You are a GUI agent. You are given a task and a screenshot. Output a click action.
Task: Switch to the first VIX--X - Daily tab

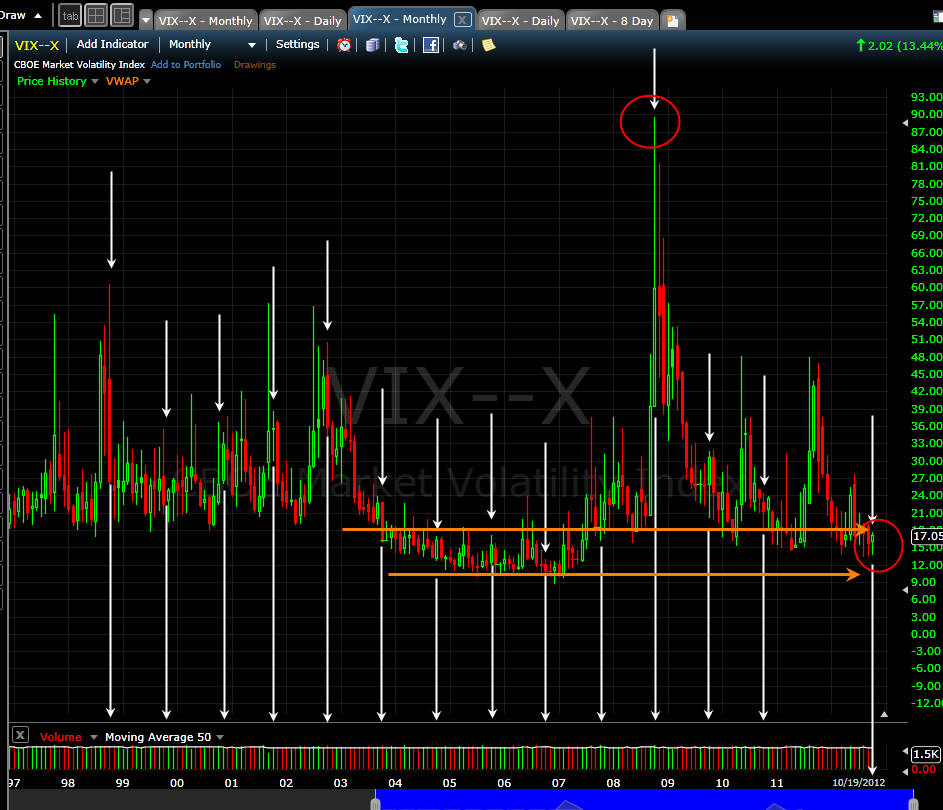click(303, 21)
